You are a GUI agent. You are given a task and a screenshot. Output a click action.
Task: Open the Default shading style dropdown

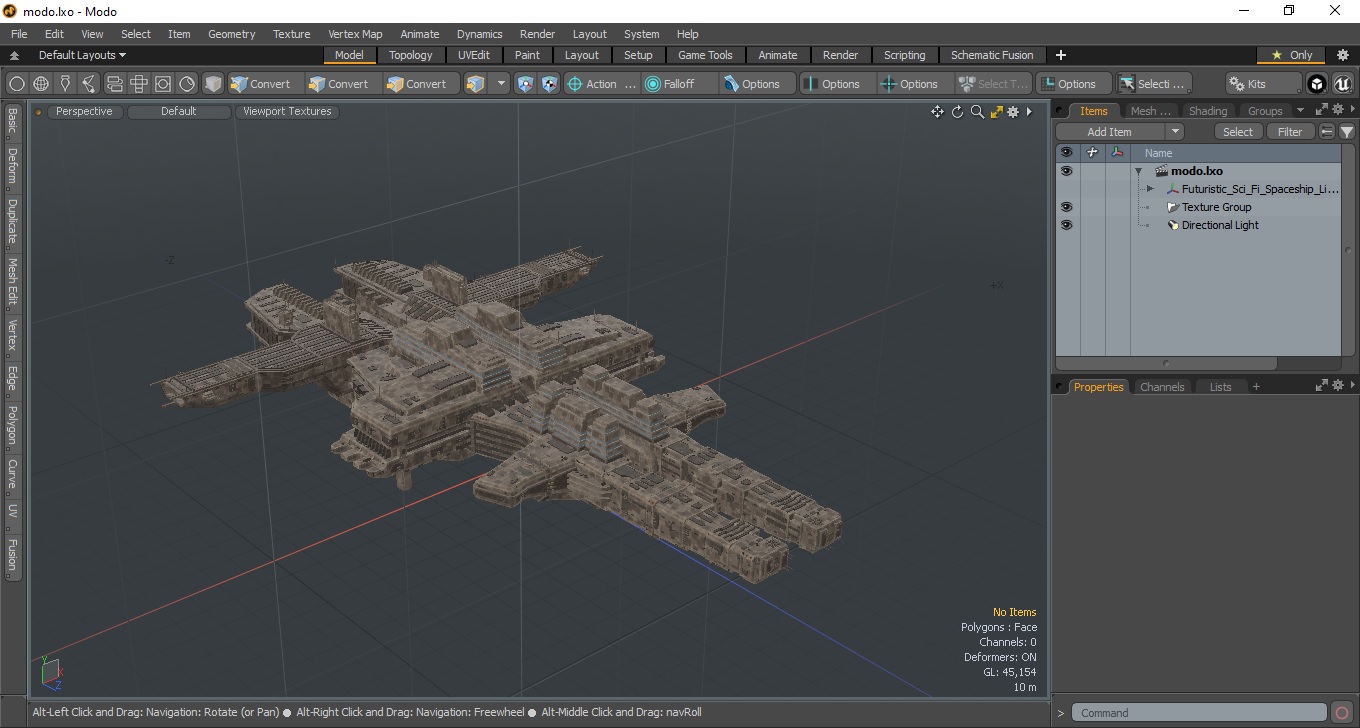[179, 112]
